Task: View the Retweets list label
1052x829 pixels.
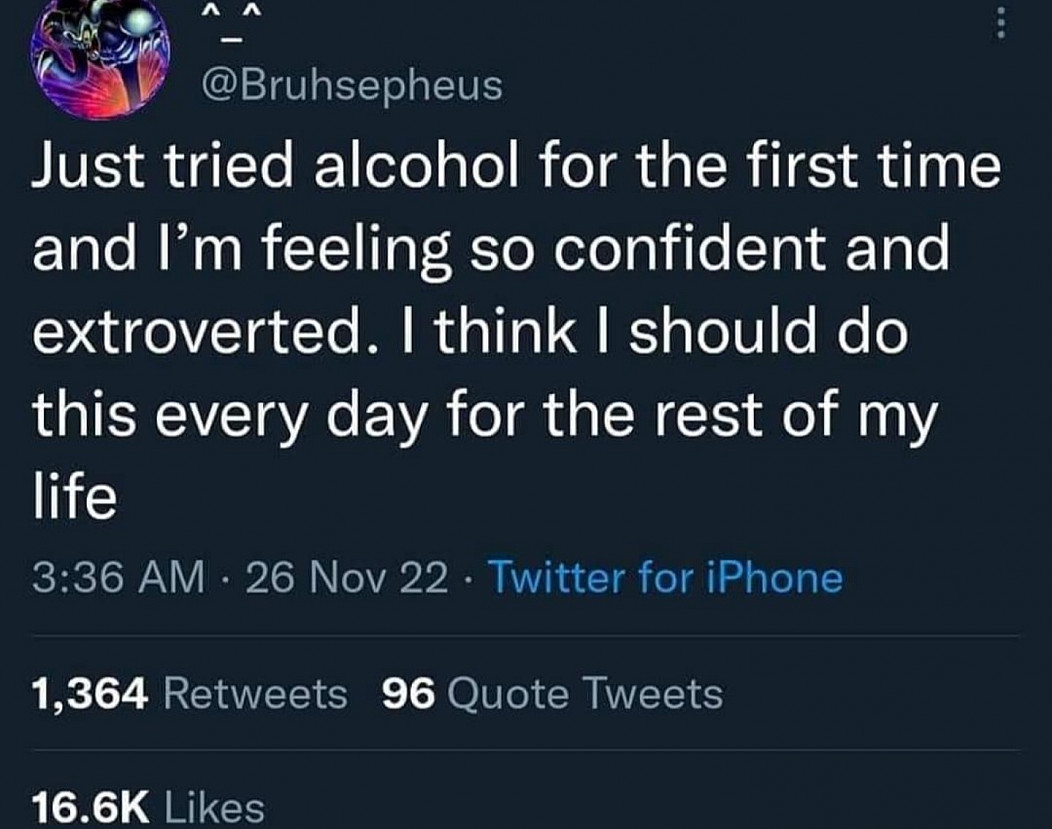Action: [x=255, y=693]
